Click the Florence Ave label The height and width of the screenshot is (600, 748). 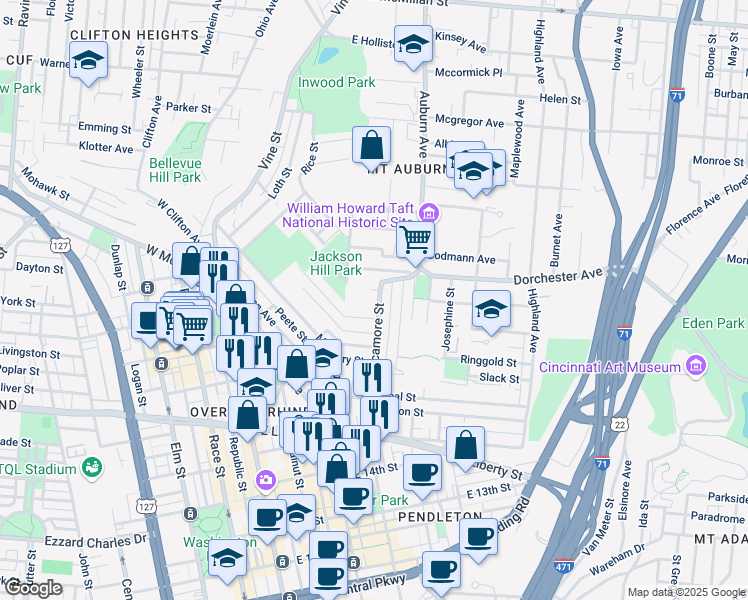pyautogui.click(x=693, y=215)
